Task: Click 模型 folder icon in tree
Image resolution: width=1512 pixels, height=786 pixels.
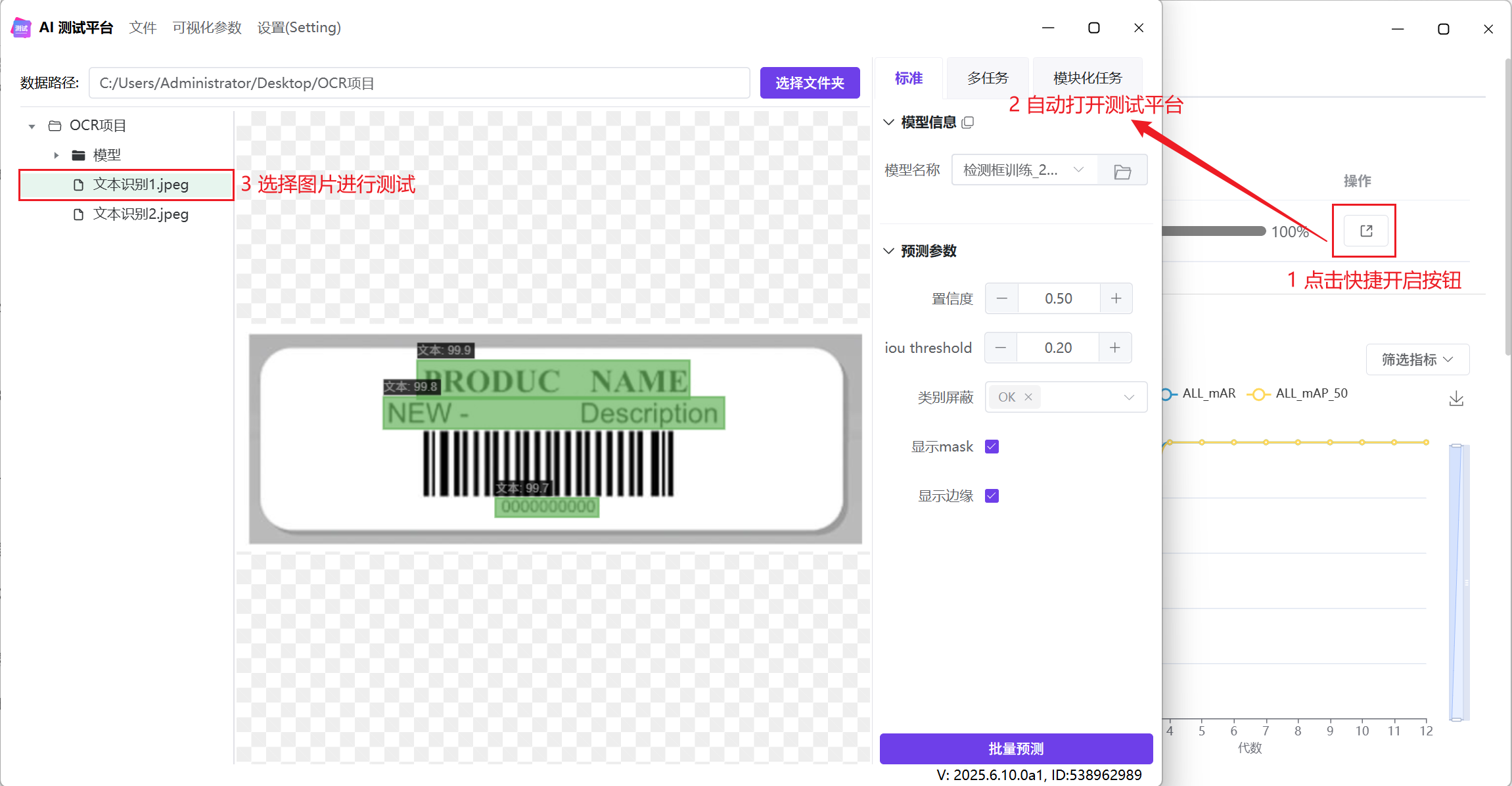Action: (79, 155)
